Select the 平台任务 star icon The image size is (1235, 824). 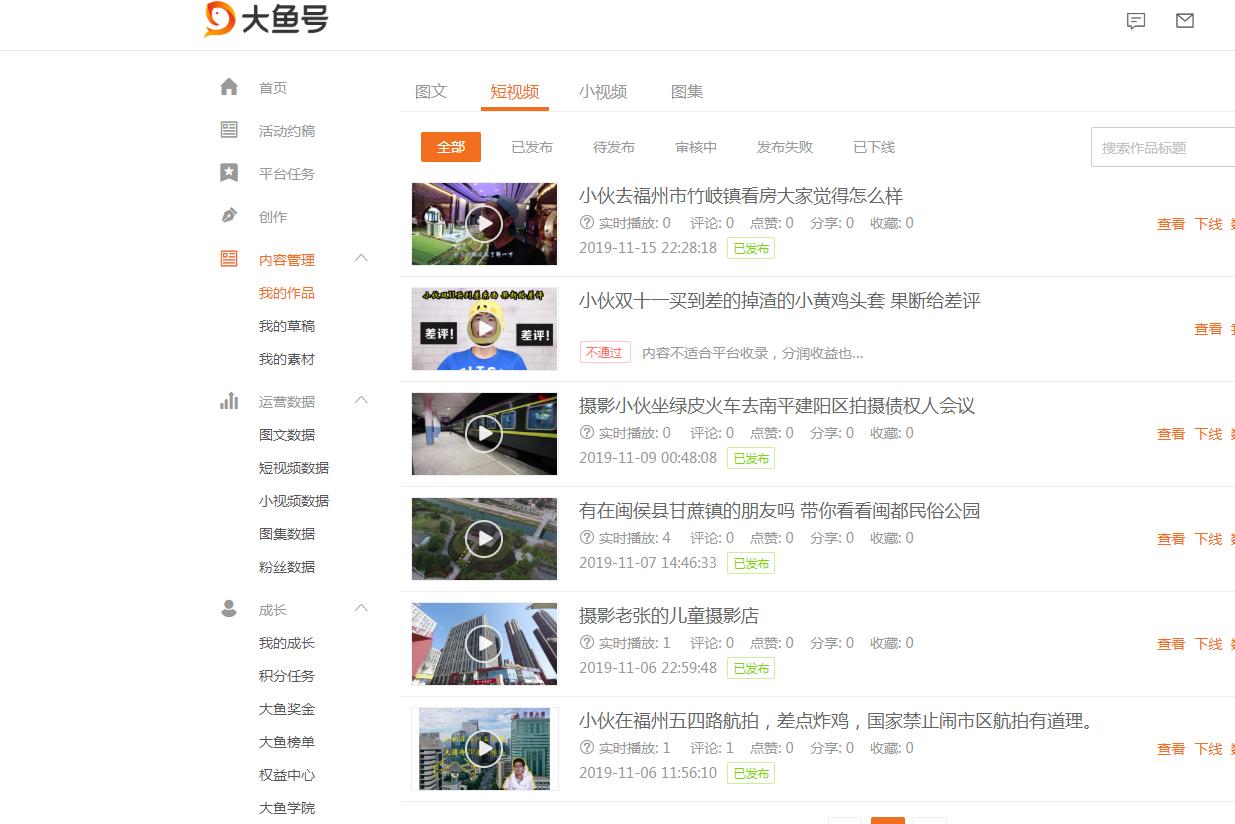click(x=229, y=173)
